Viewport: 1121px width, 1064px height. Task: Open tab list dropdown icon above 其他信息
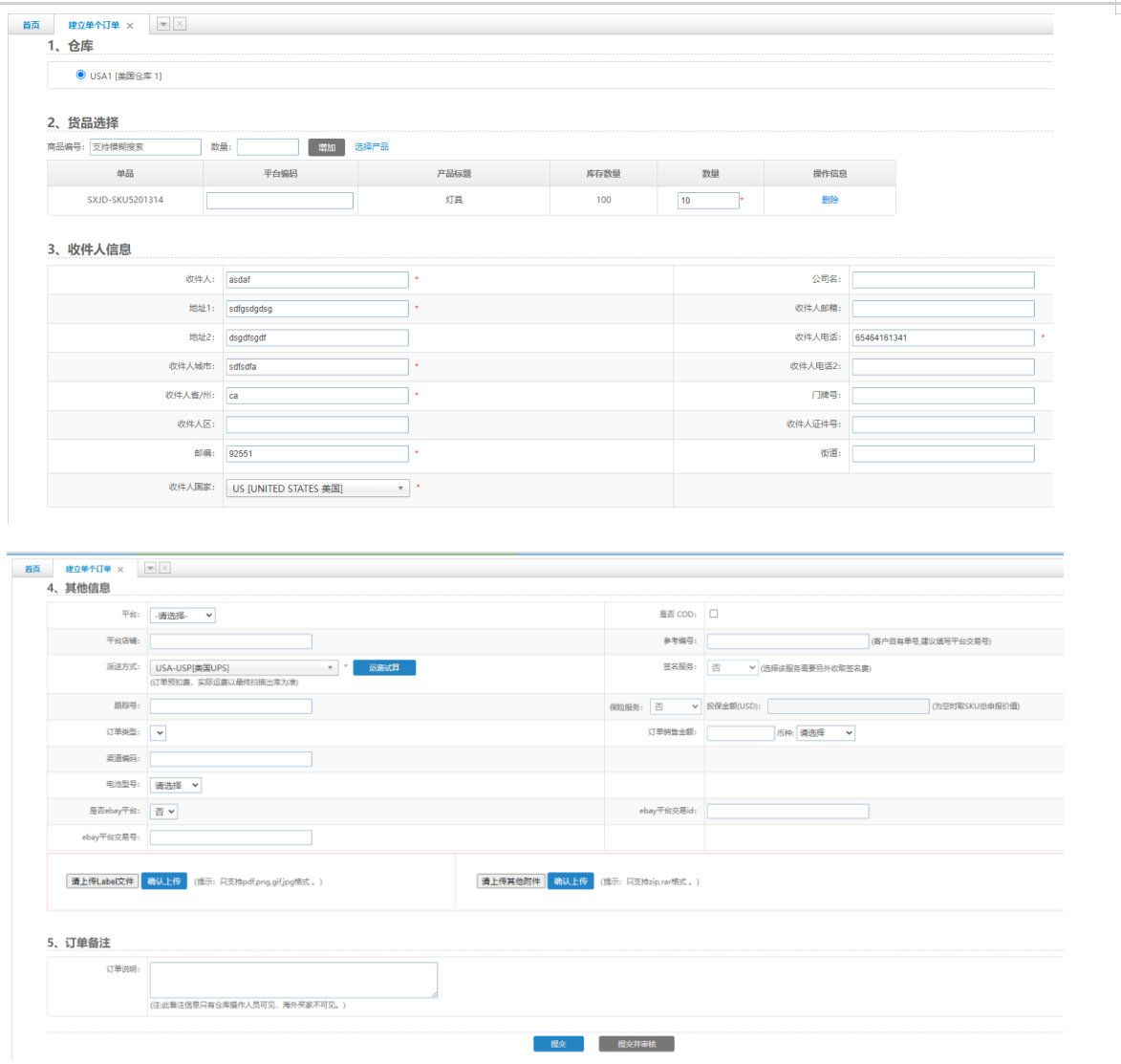point(150,568)
